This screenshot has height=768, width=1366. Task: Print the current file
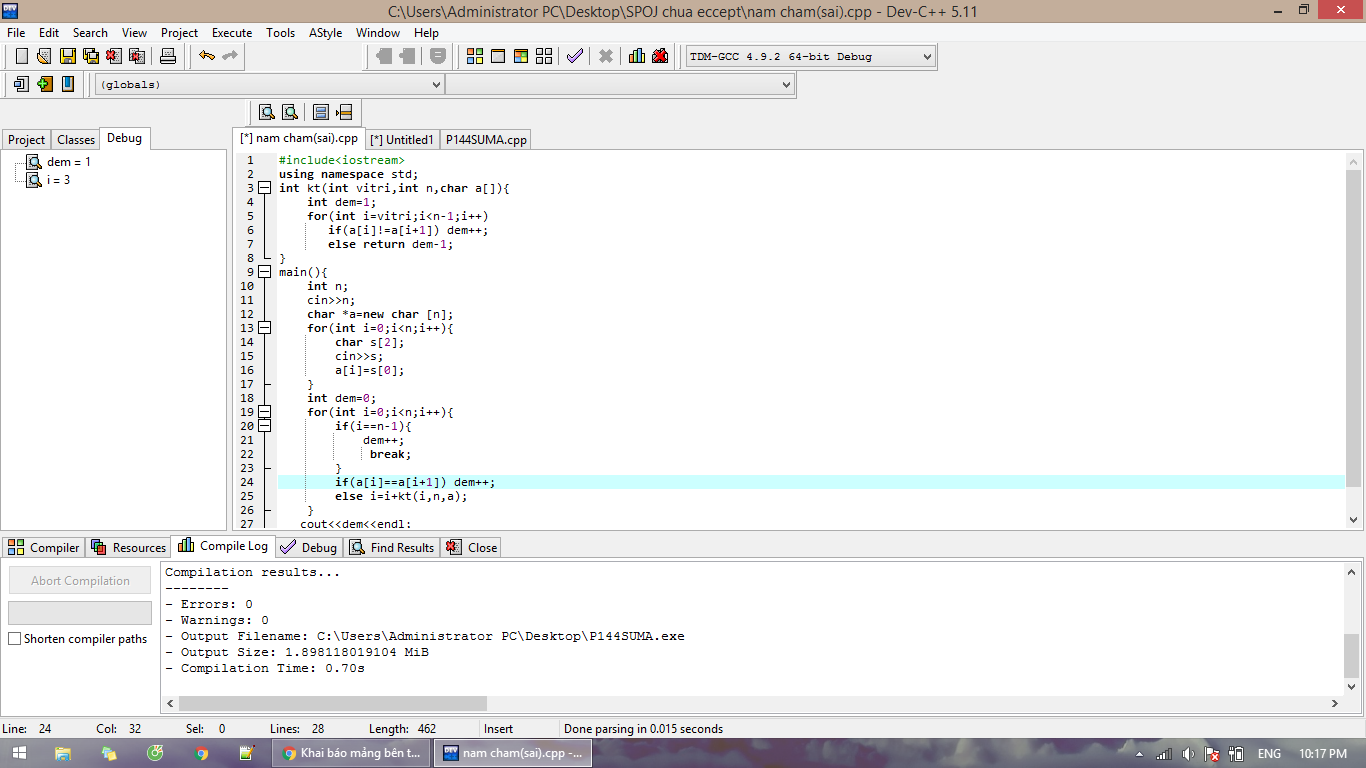coord(168,56)
